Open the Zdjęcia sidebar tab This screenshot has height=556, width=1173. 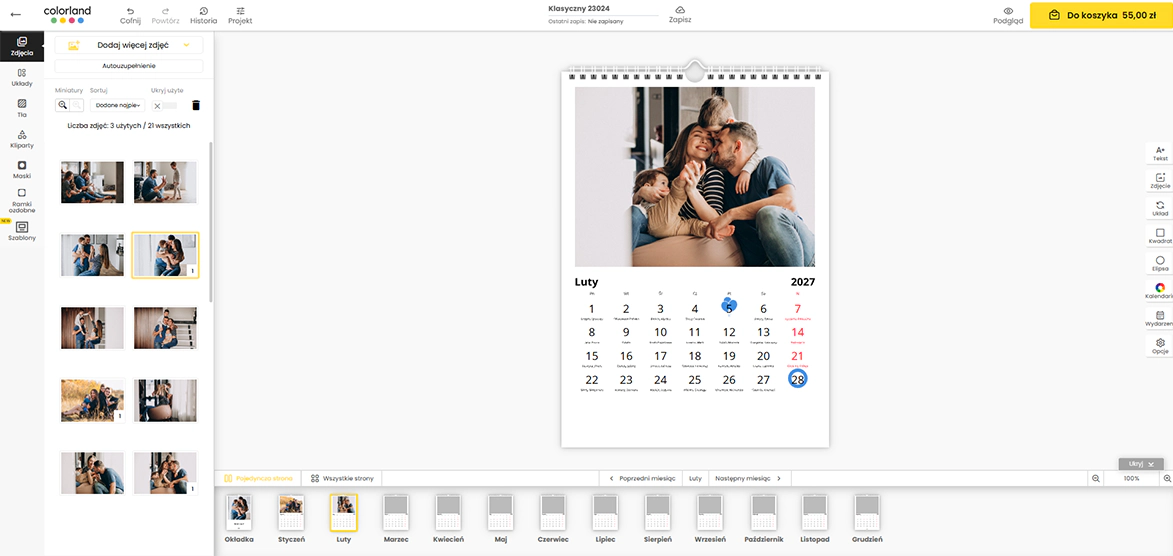point(22,46)
